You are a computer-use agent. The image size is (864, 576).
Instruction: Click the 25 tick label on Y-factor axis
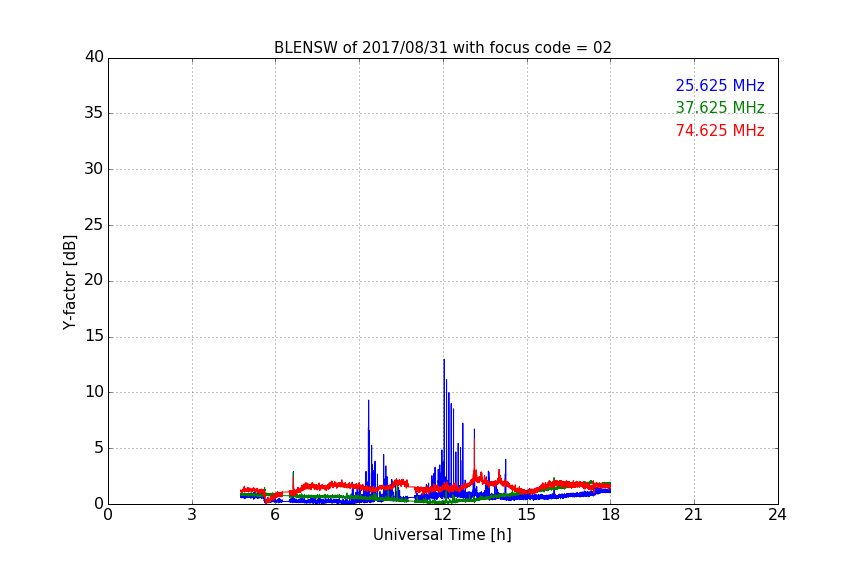(x=94, y=225)
